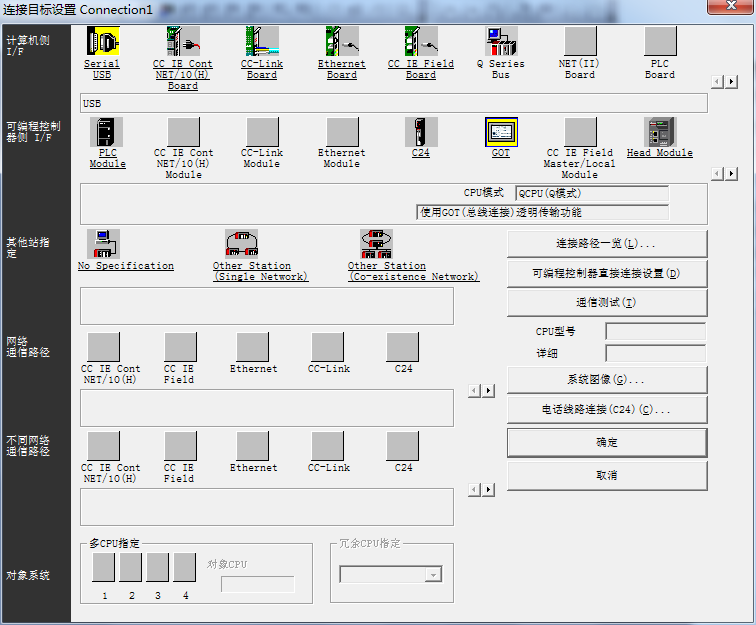The image size is (756, 625).
Task: Pick the Ethernet Board icon
Action: coord(342,42)
